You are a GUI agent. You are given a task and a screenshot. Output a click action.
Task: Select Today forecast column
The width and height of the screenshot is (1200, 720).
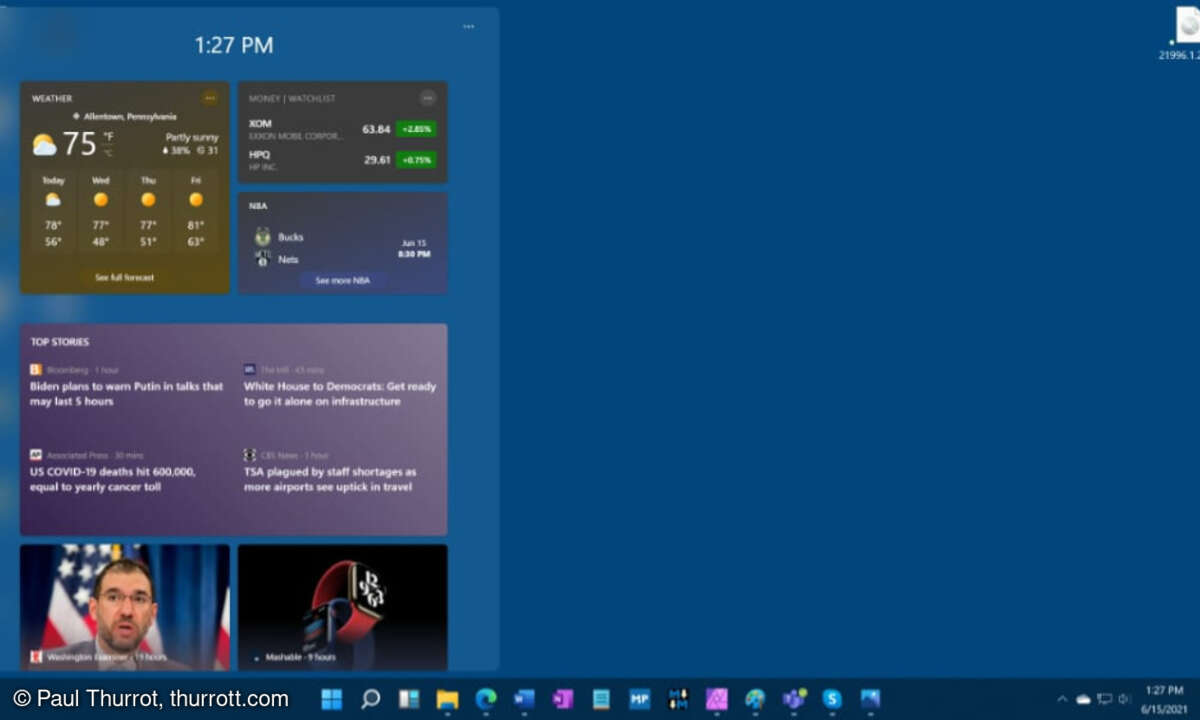(x=53, y=211)
